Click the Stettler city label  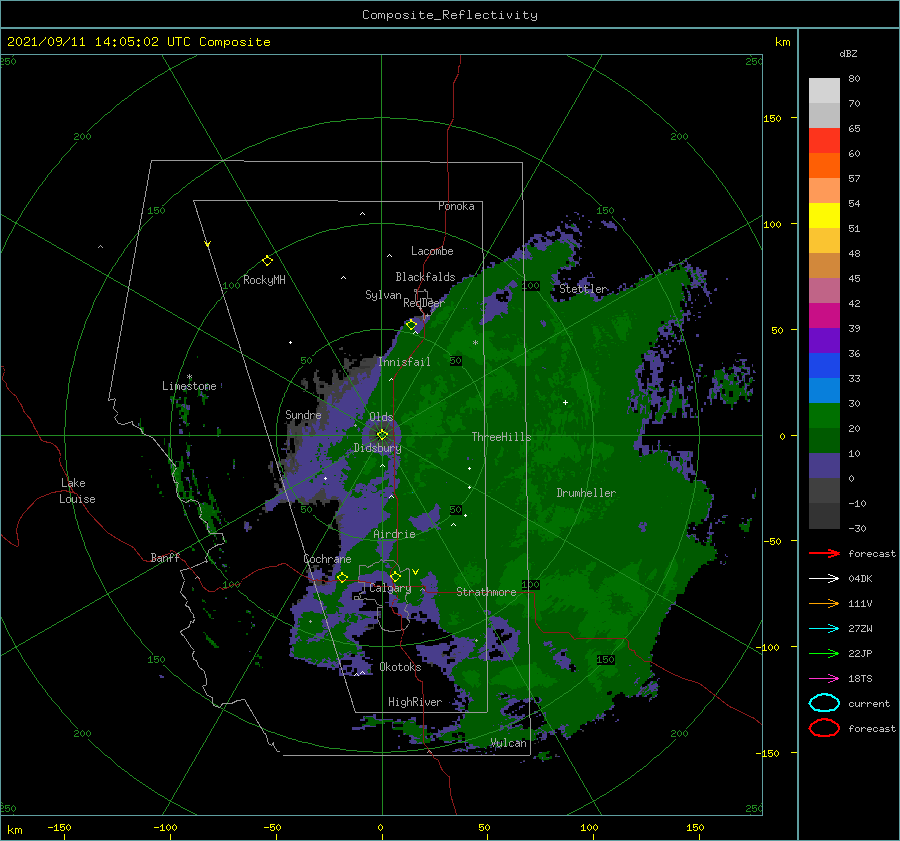click(x=583, y=289)
